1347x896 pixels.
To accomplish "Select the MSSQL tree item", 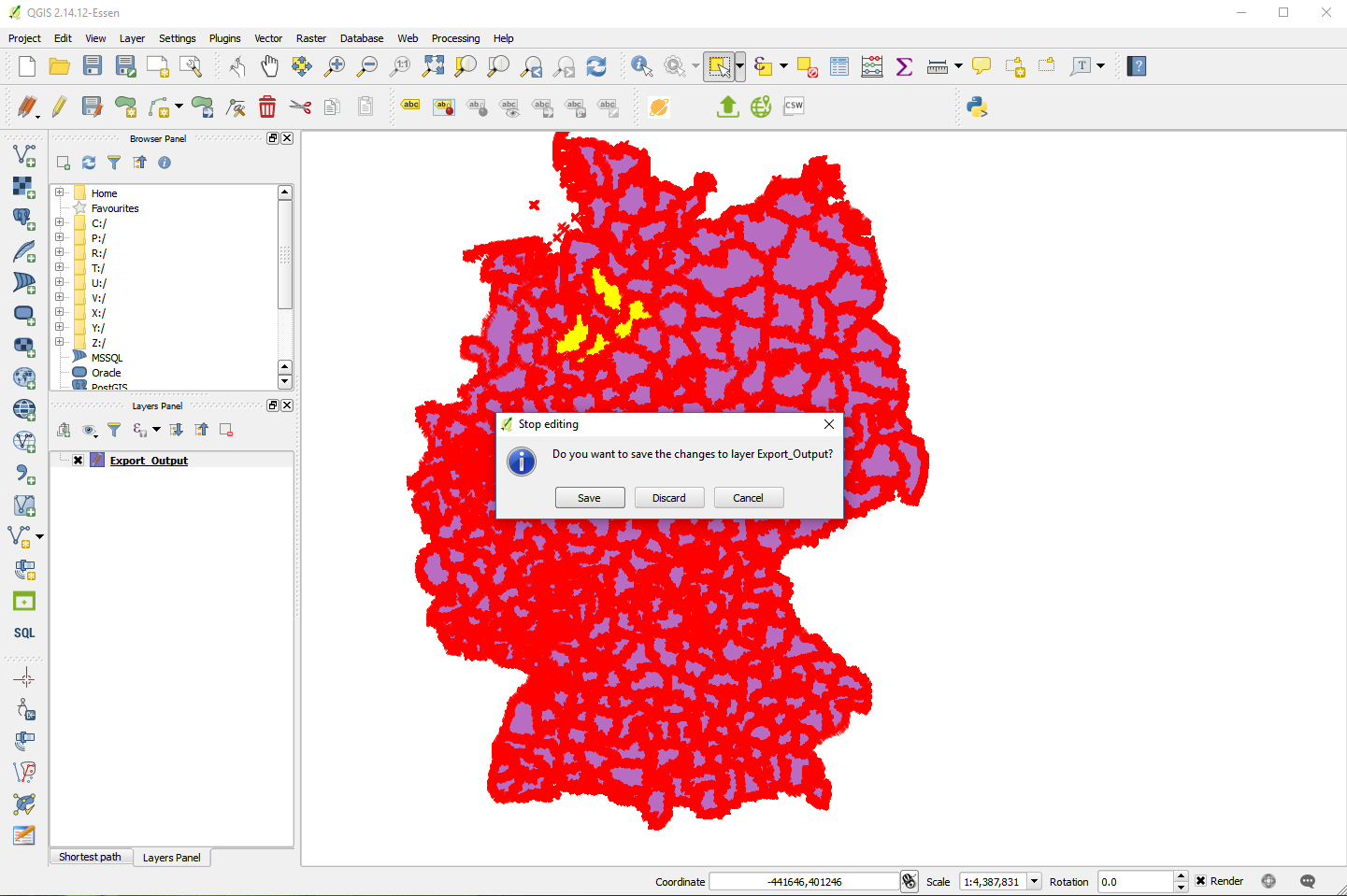I will point(107,358).
